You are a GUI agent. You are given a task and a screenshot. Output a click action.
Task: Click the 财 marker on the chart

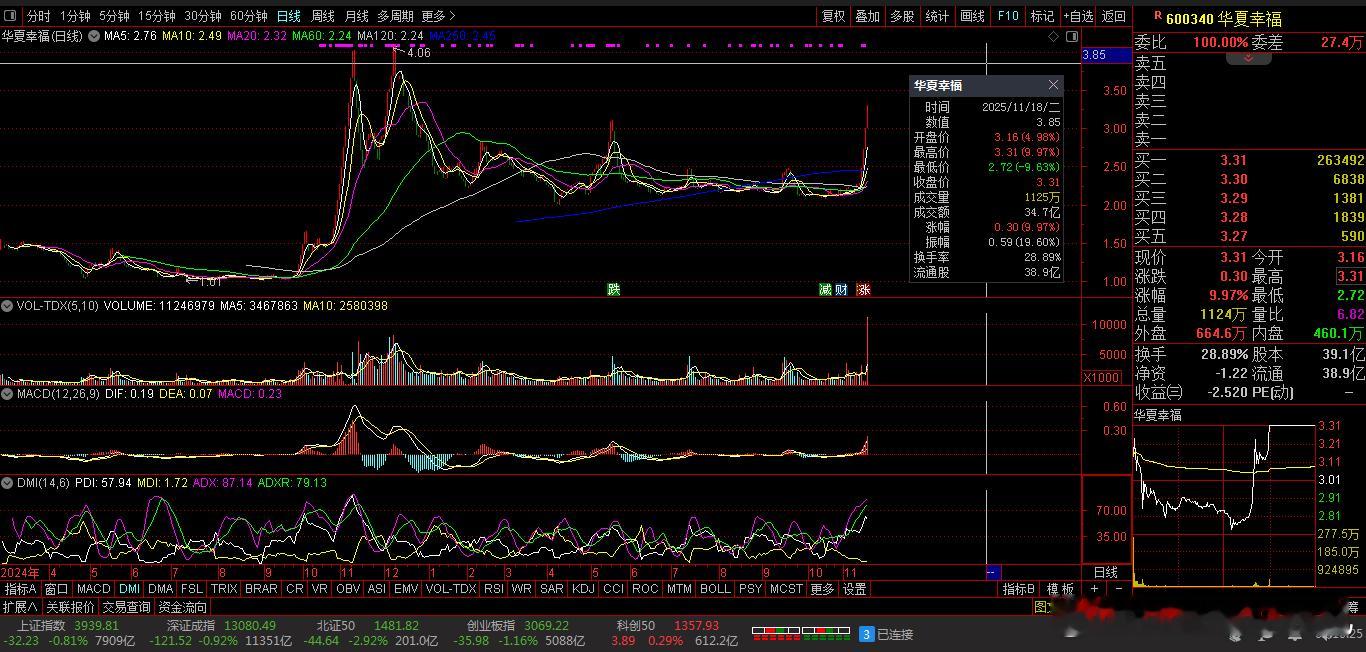[842, 289]
